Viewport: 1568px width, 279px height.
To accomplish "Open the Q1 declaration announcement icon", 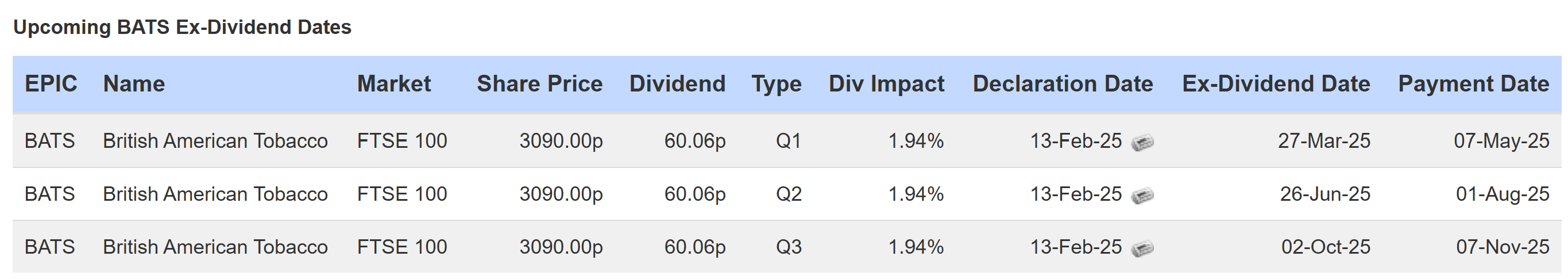I will point(1142,142).
